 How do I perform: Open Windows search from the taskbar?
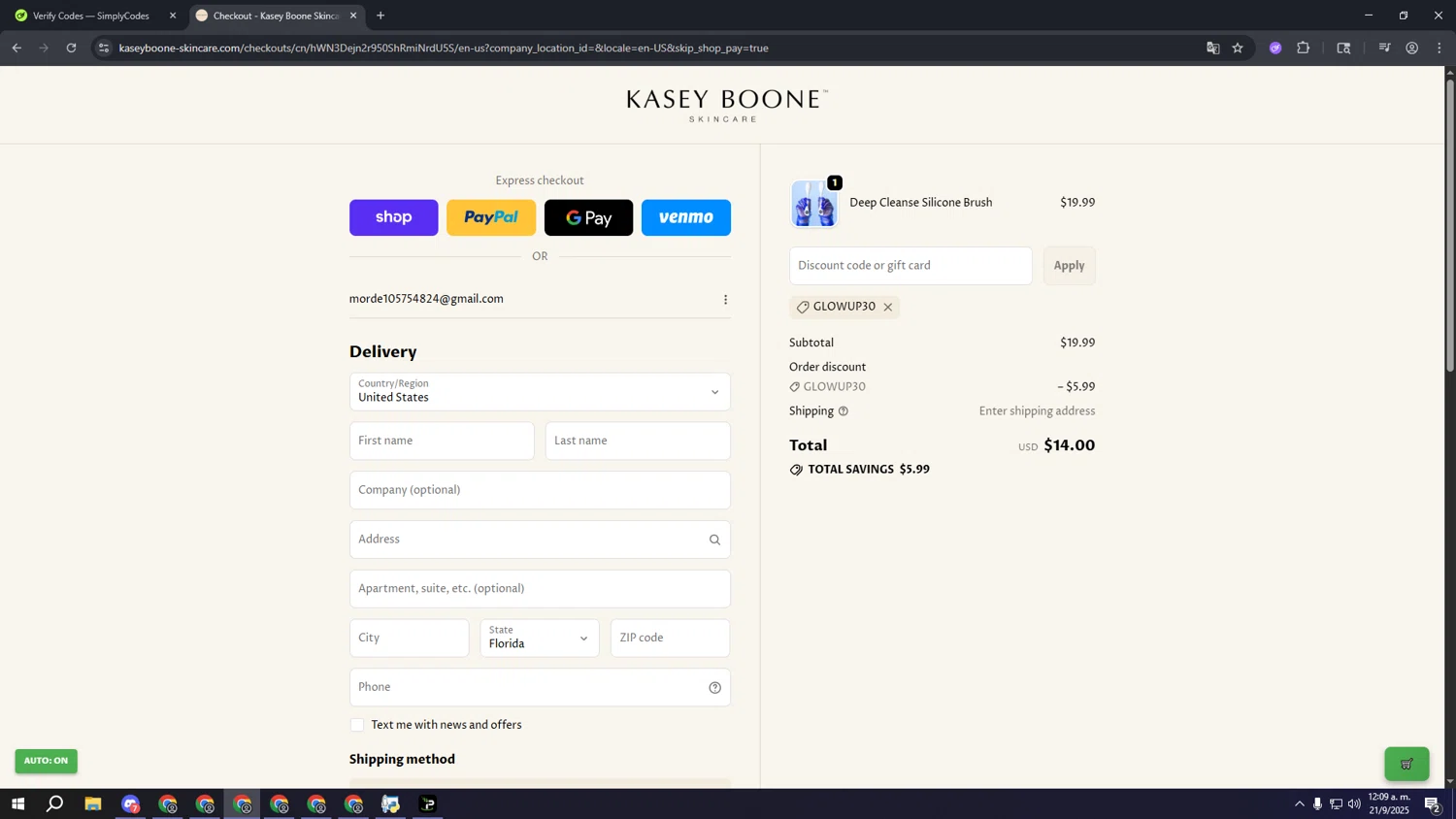coord(55,804)
